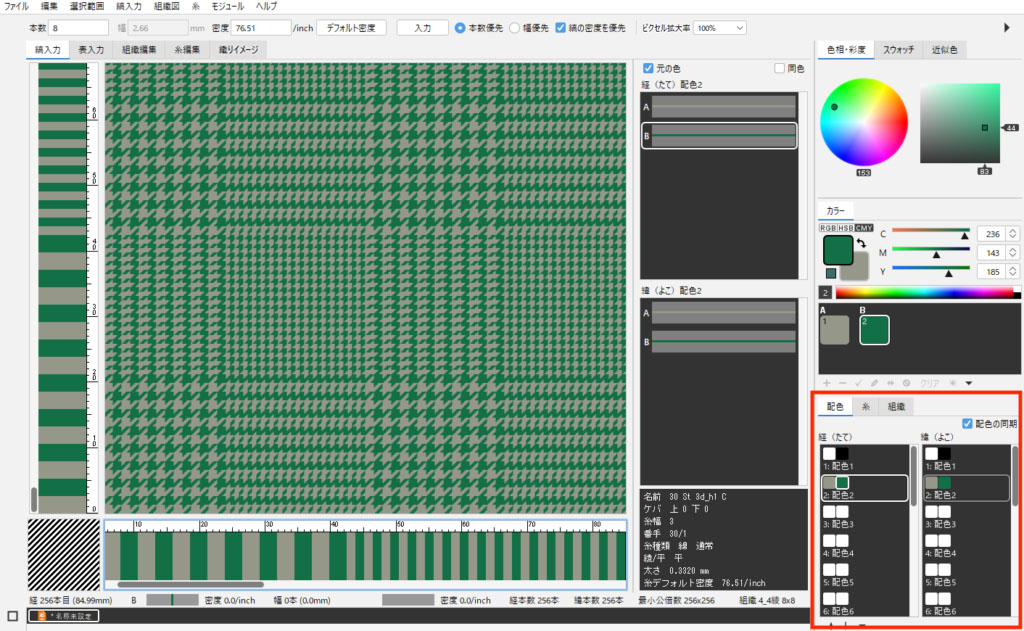Click the orange document icon in bottom bar
The width and height of the screenshot is (1024, 631).
click(x=41, y=616)
